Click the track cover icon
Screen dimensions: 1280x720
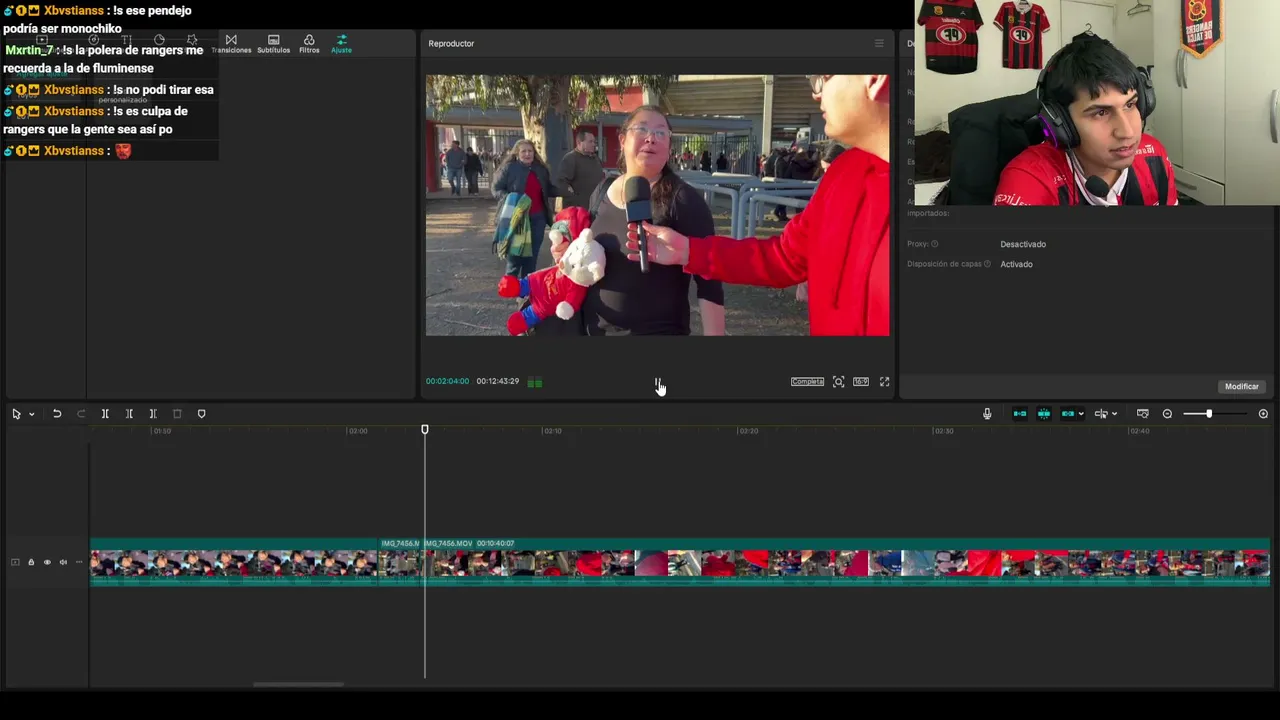tap(15, 562)
